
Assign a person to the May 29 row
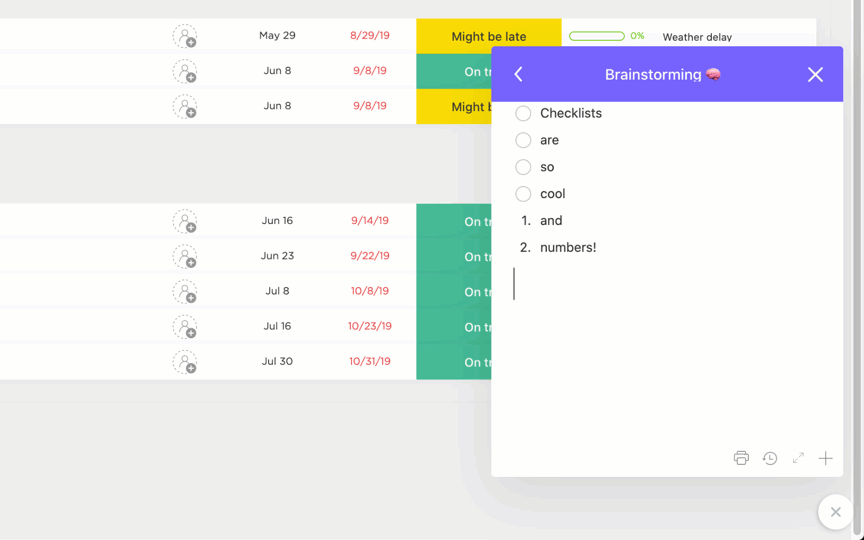click(x=185, y=36)
